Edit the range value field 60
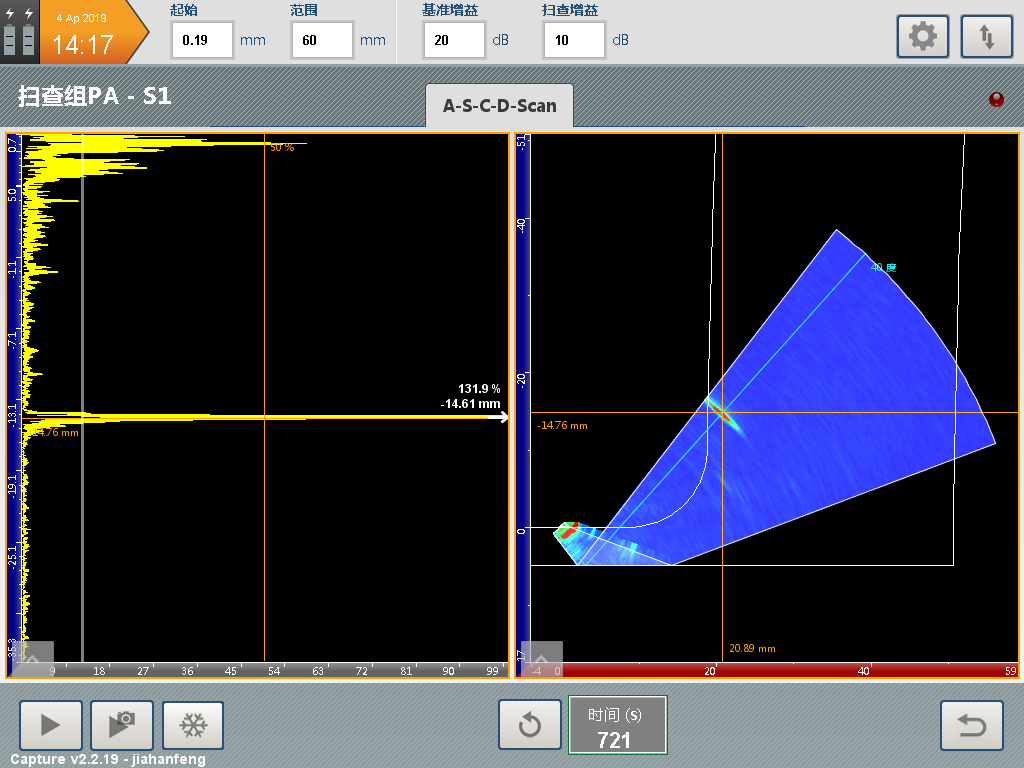1024x768 pixels. (323, 40)
